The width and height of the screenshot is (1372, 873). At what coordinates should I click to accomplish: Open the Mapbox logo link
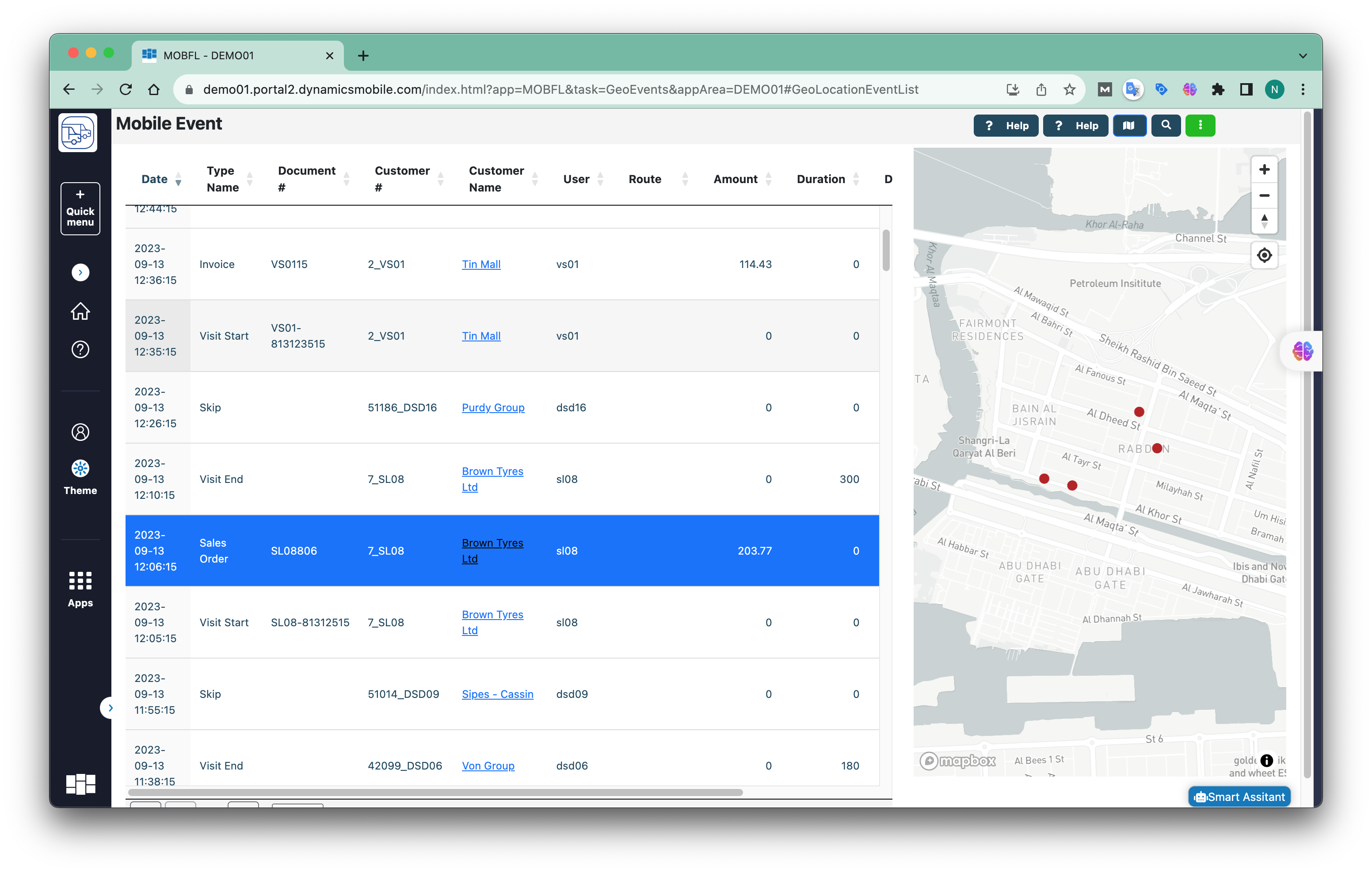(x=958, y=761)
